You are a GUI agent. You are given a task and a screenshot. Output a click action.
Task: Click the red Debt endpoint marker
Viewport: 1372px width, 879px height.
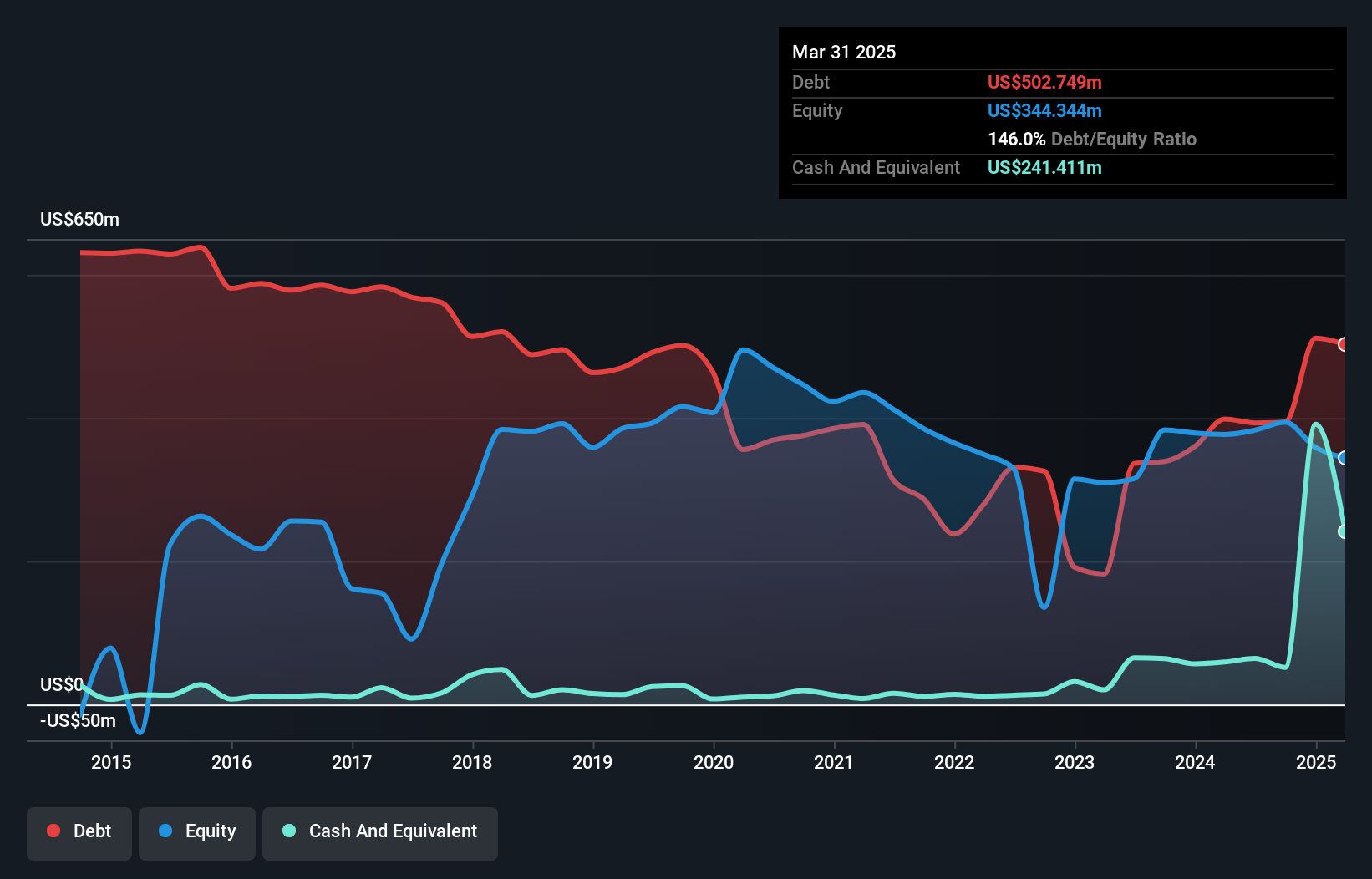[1344, 344]
